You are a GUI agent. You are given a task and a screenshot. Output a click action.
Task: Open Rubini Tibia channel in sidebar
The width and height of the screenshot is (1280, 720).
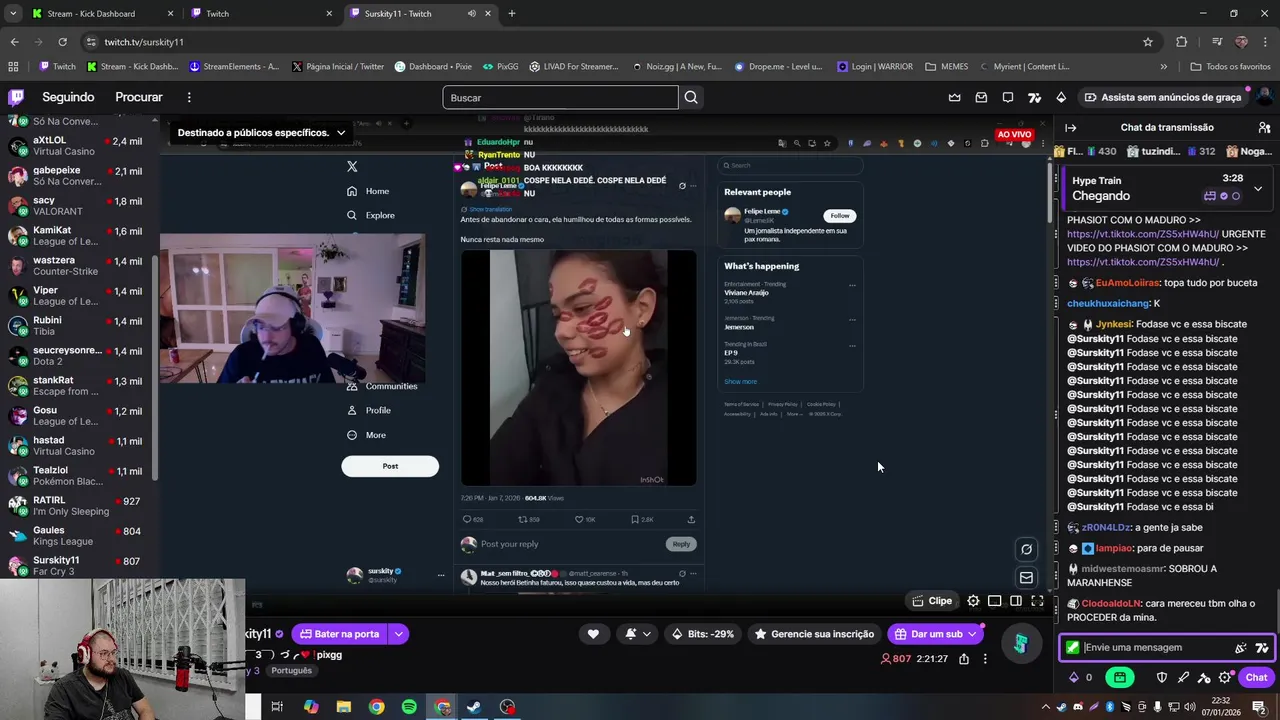78,326
